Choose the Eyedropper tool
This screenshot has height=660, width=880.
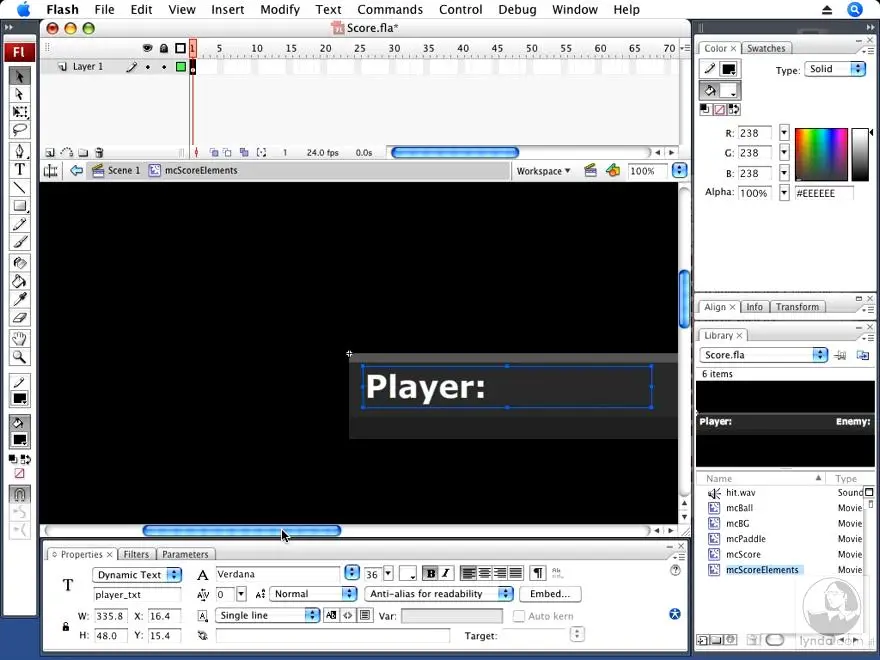[x=19, y=299]
